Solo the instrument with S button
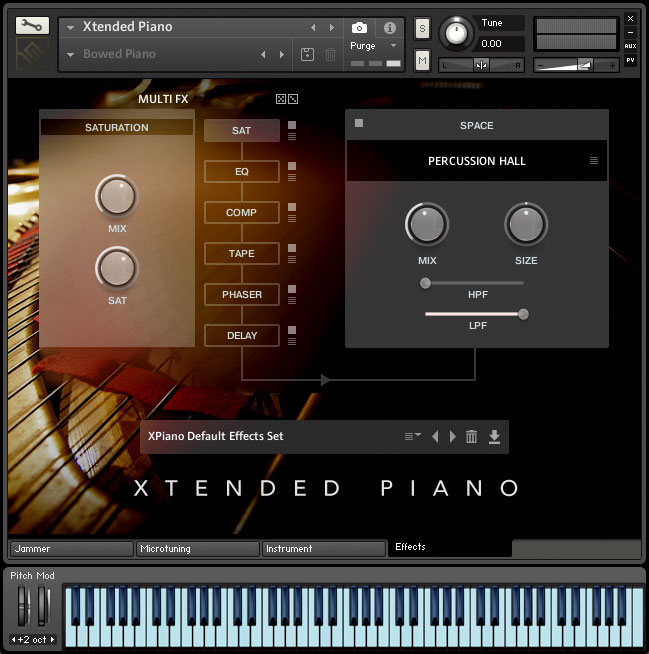Viewport: 649px width, 654px height. 422,29
